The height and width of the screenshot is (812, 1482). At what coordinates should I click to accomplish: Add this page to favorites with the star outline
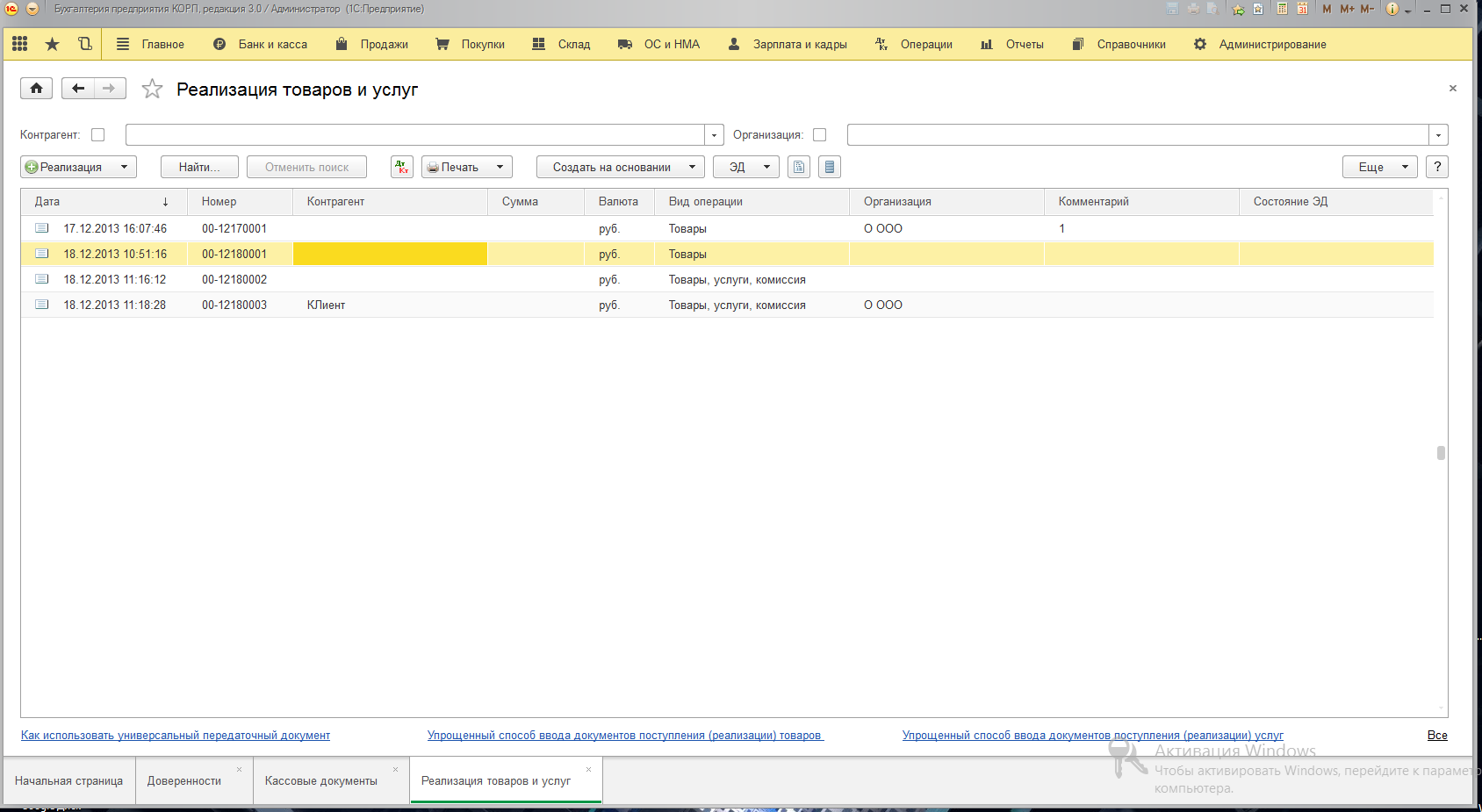click(x=153, y=89)
